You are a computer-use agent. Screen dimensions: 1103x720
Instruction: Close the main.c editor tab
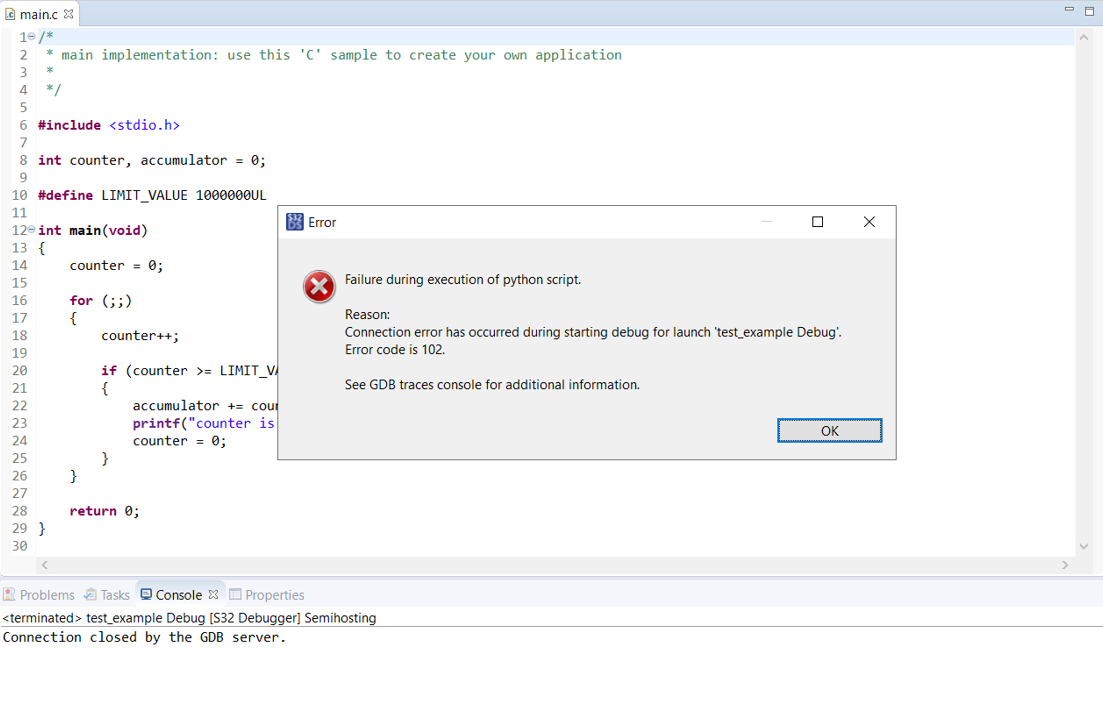(67, 15)
